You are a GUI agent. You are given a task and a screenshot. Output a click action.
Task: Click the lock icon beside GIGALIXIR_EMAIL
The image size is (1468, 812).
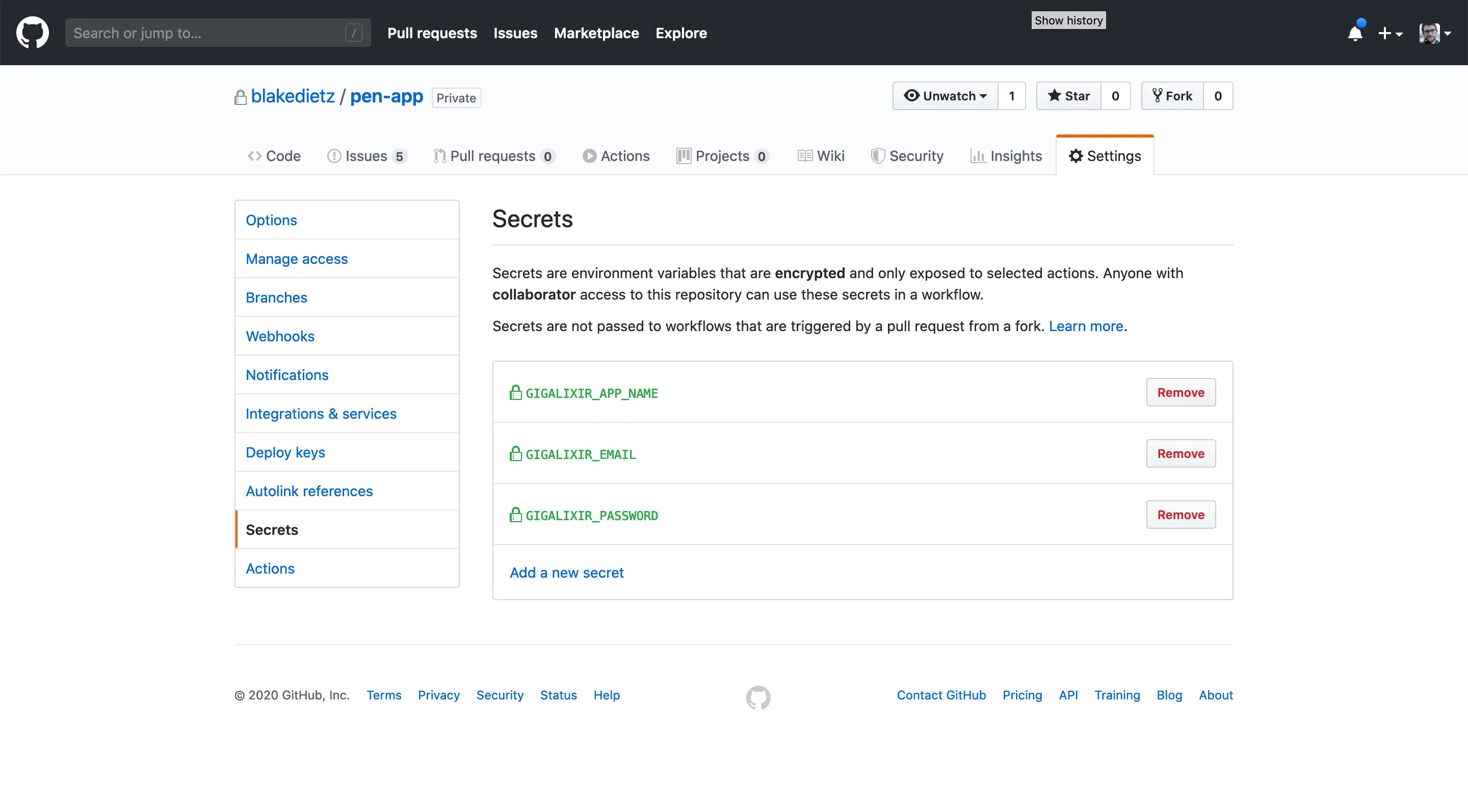click(x=515, y=454)
